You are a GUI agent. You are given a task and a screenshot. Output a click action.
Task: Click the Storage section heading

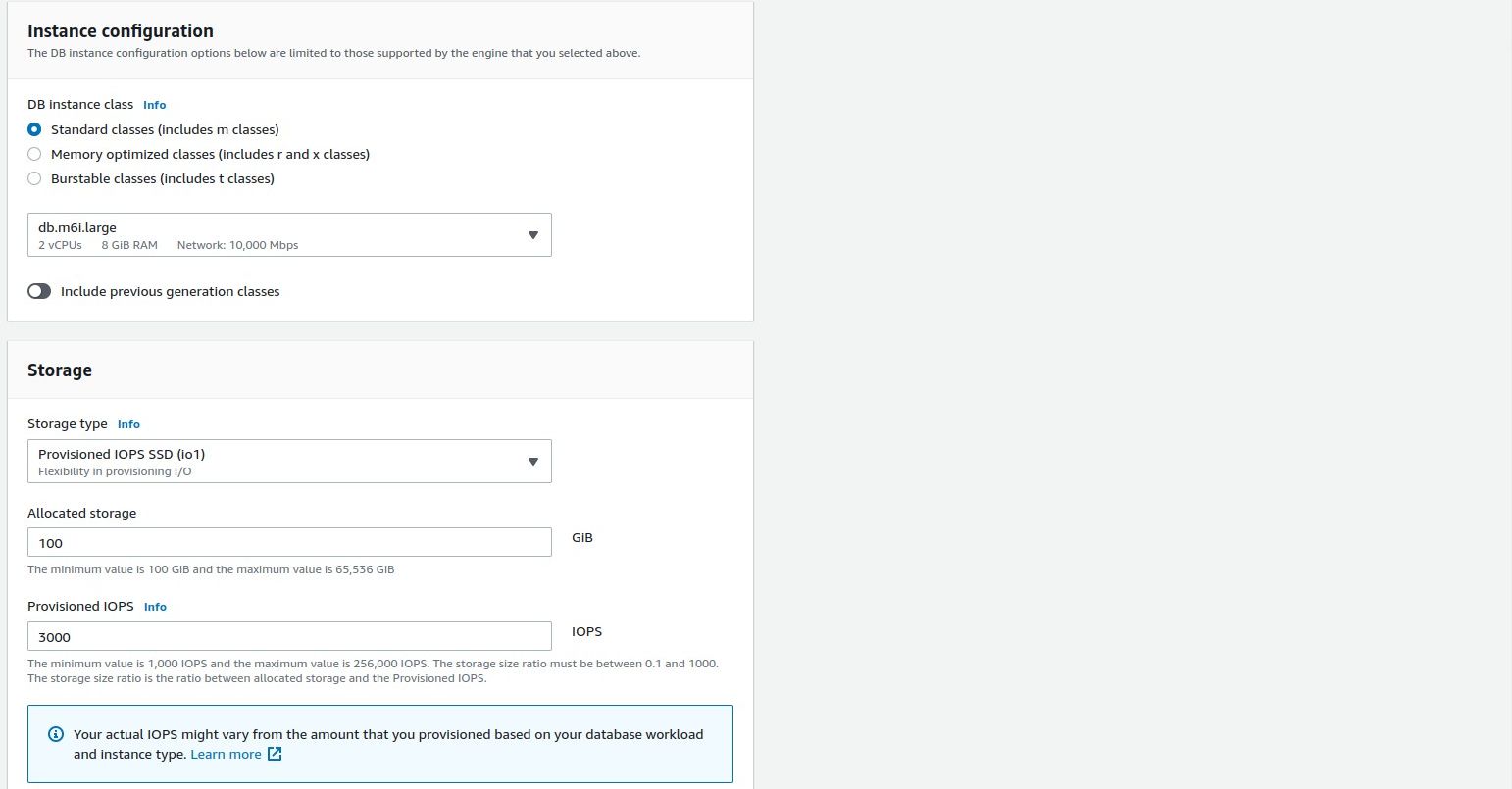(x=60, y=370)
